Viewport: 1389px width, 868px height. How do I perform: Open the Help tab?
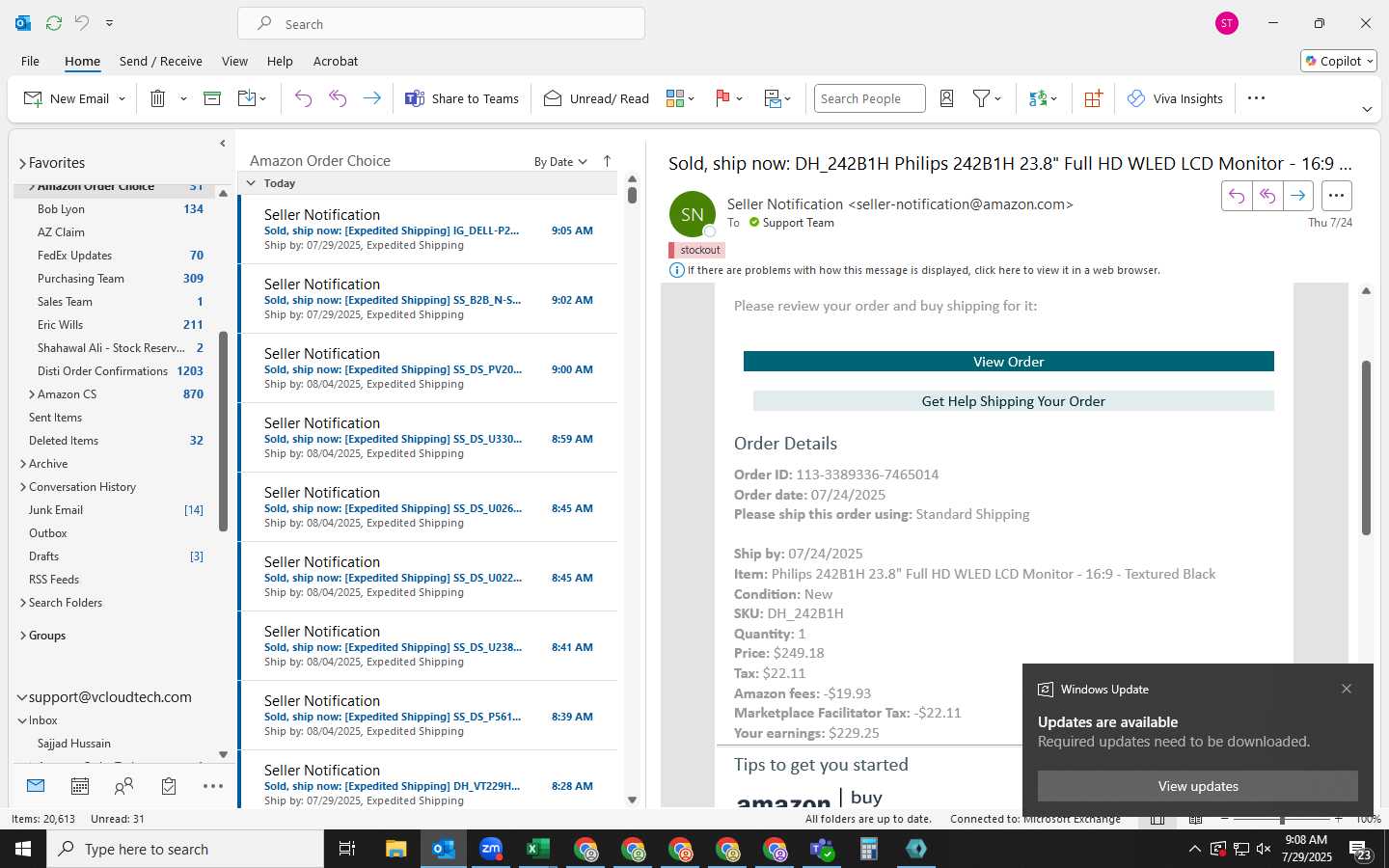pos(280,61)
